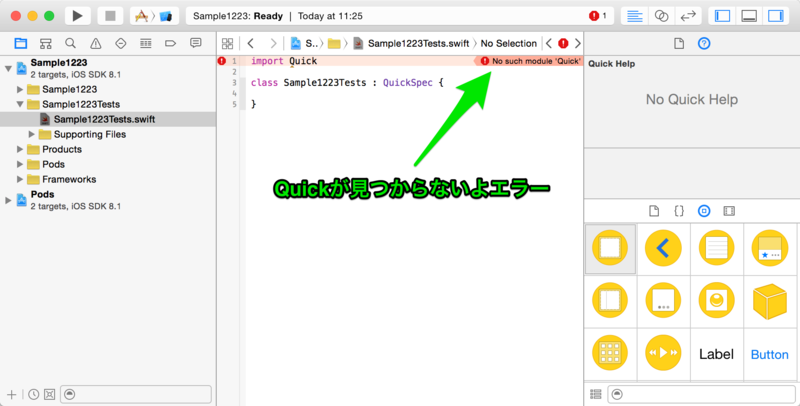The image size is (800, 406).
Task: Select the View Controller object
Action: (x=610, y=248)
